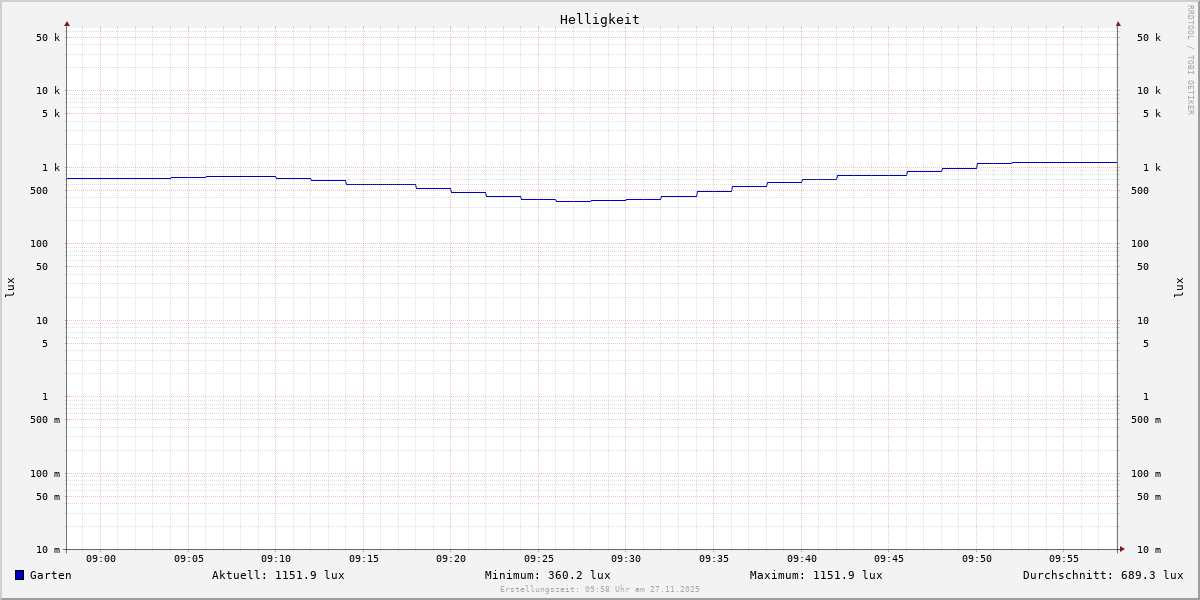This screenshot has width=1200, height=600.
Task: Click the red arrow at the x-axis end
Action: point(1122,549)
